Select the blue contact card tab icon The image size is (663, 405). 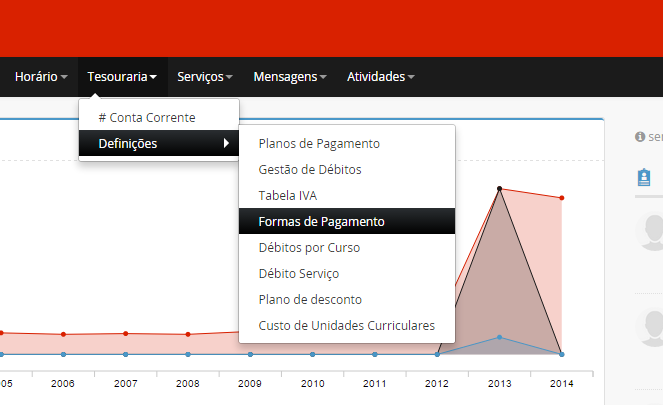(x=645, y=177)
